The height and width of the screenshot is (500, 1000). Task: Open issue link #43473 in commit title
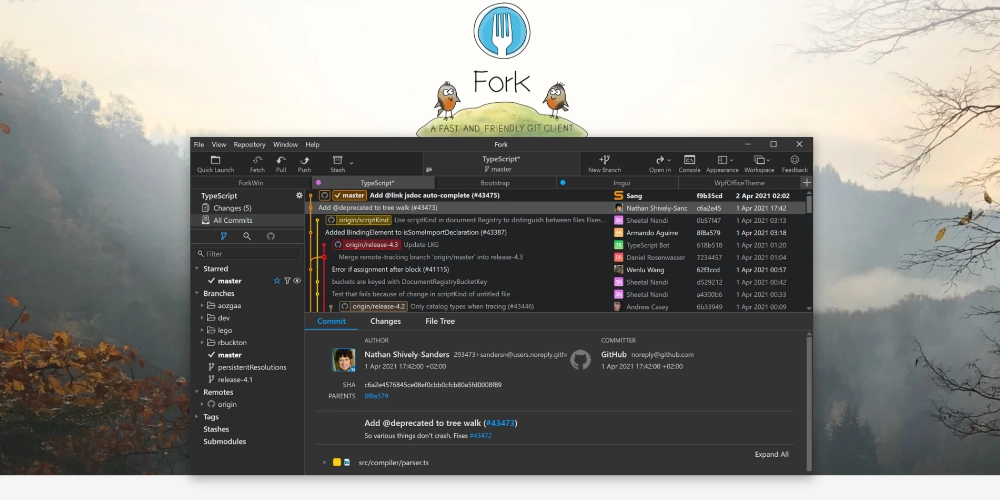point(500,423)
